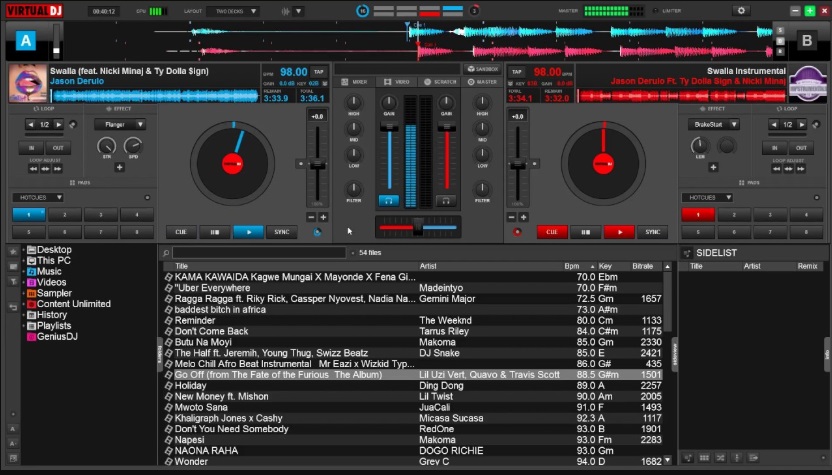Toggle deck B hotcues pad lock dot
Viewport: 832px width, 475px height.
pos(817,197)
